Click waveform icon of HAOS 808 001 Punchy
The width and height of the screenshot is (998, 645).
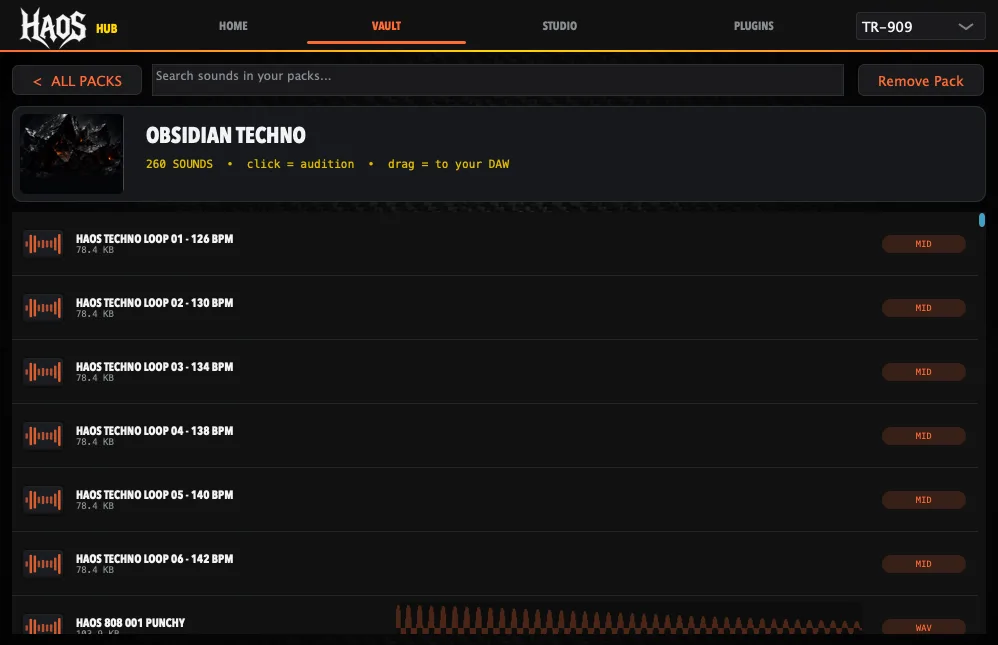tap(43, 625)
